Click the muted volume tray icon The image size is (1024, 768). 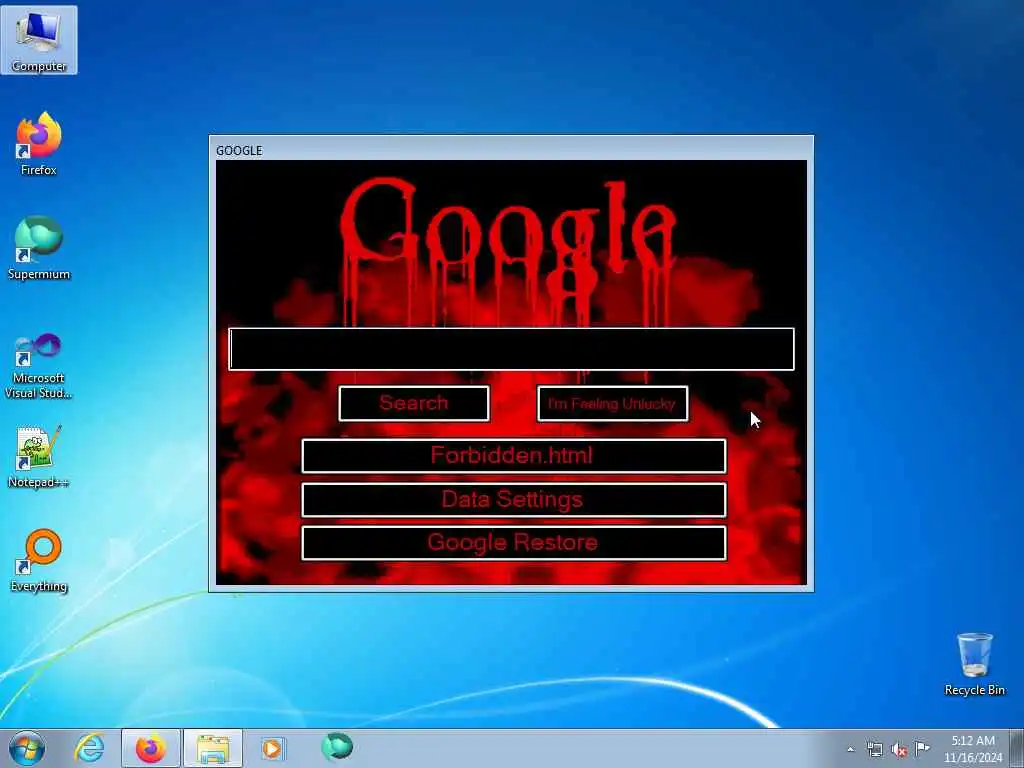click(899, 750)
